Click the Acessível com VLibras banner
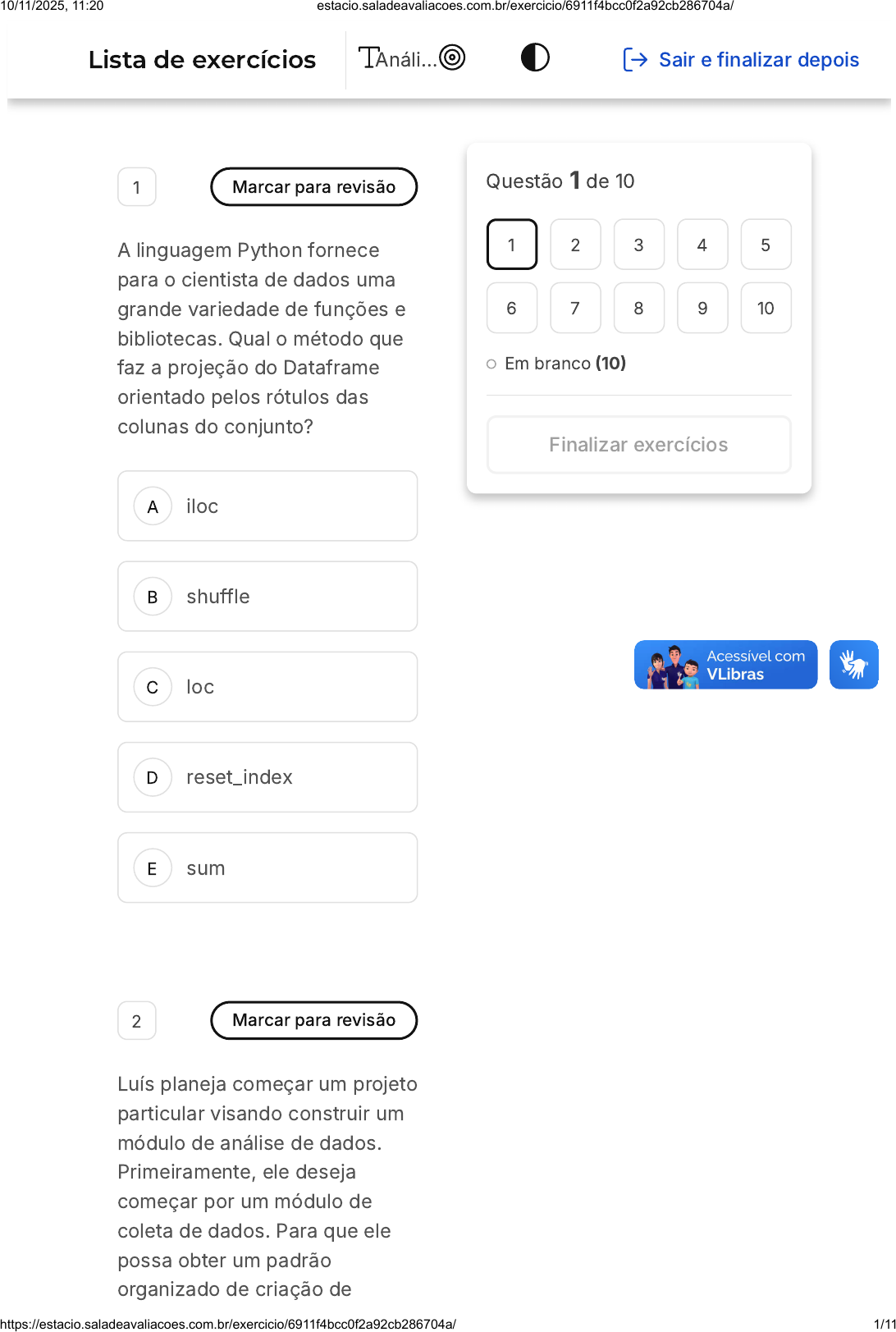The image size is (896, 1332). click(x=725, y=665)
